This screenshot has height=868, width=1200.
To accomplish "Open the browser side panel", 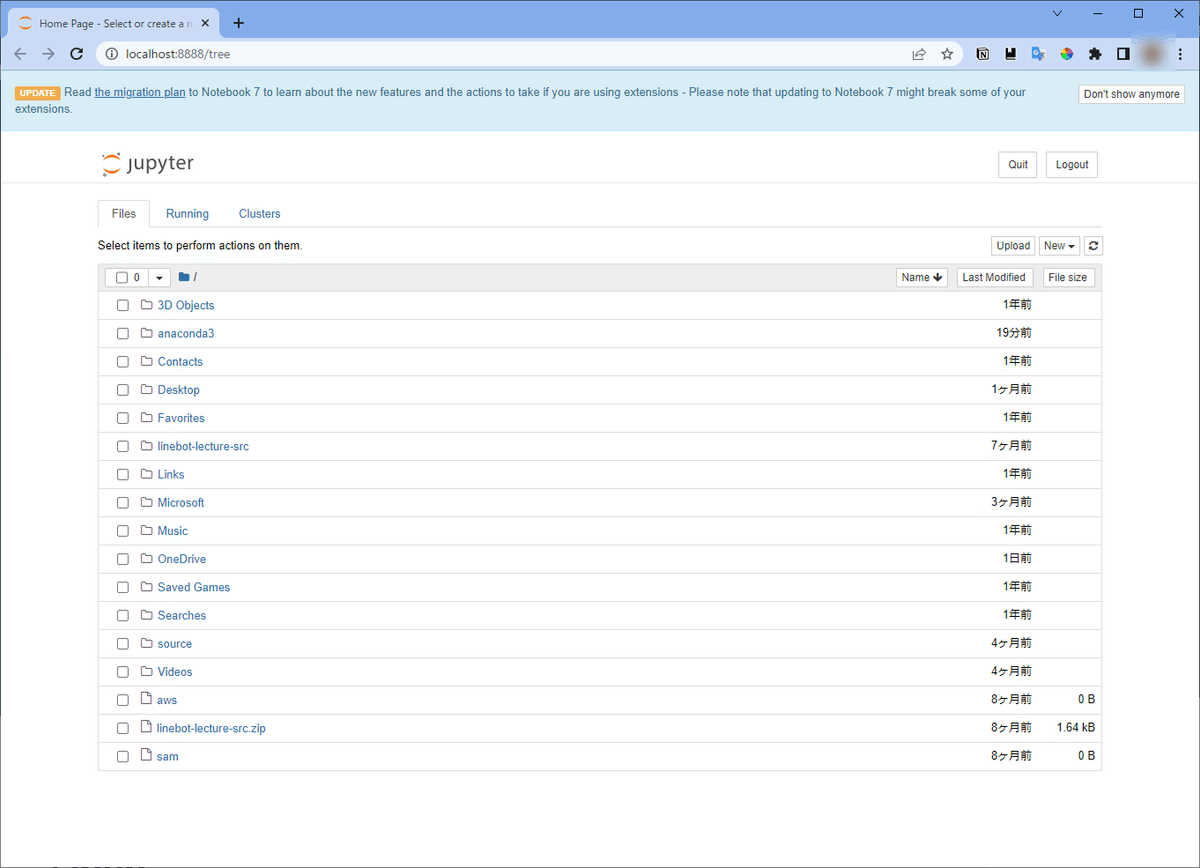I will click(1123, 54).
